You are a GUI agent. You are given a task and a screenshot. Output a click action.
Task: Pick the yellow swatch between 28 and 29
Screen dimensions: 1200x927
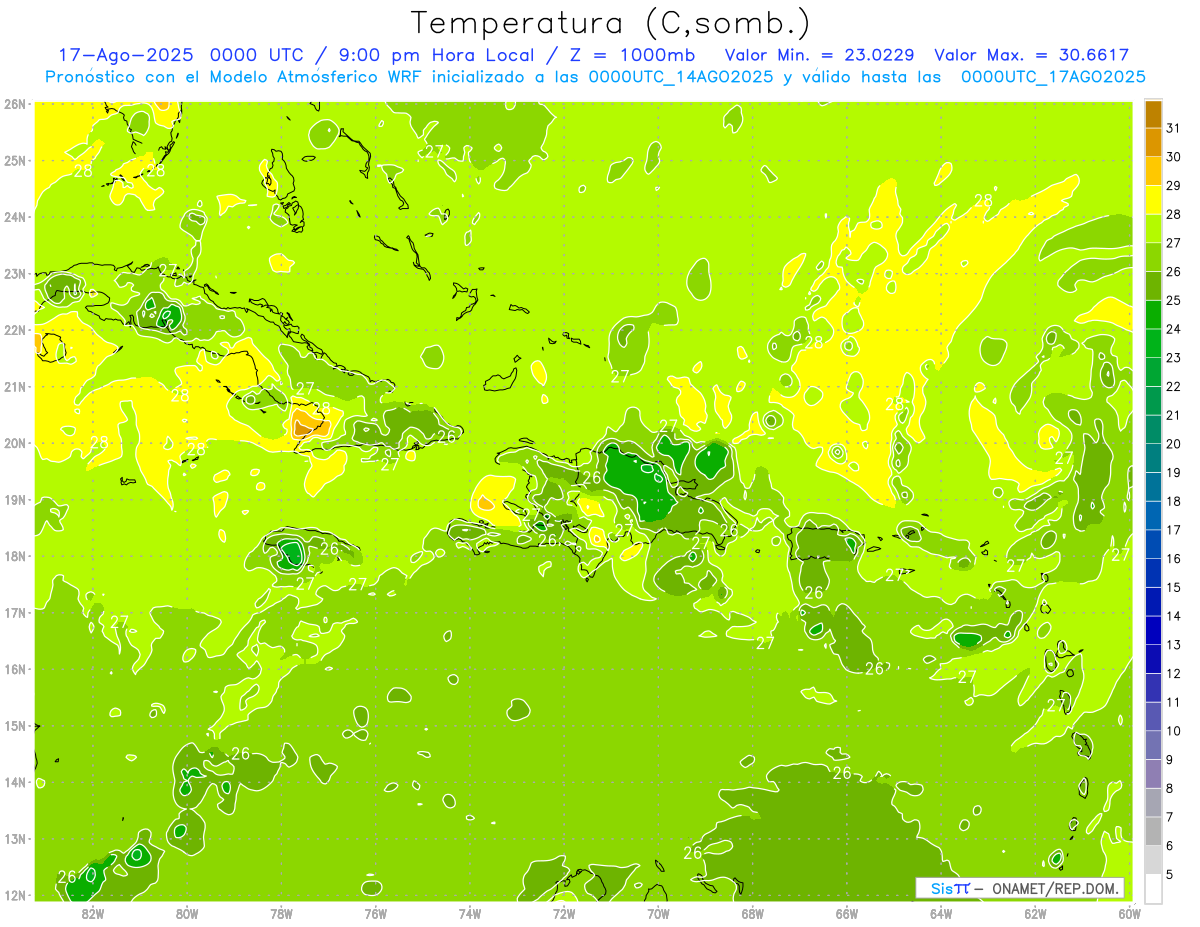click(1152, 200)
